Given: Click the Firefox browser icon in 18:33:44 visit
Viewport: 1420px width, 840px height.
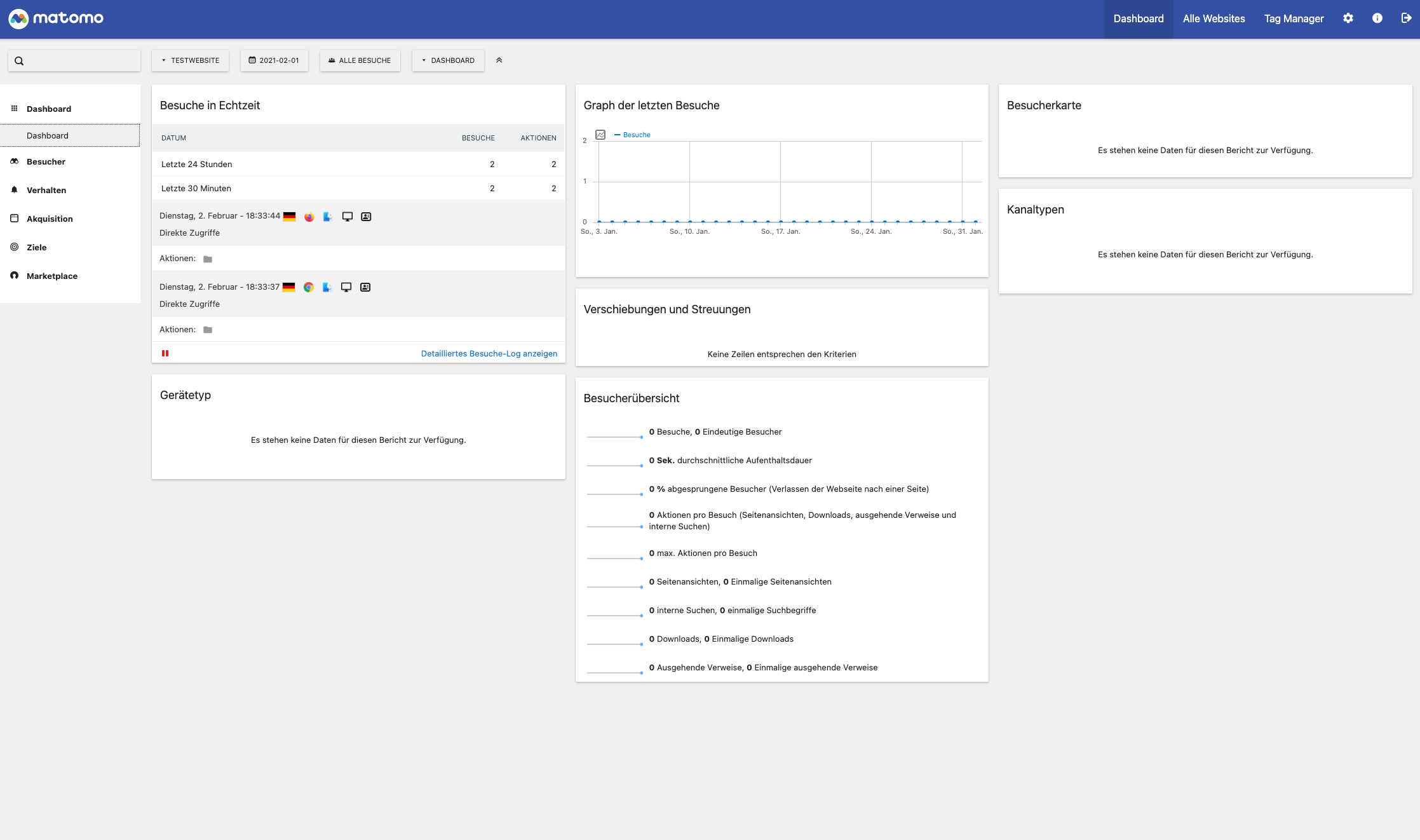Looking at the screenshot, I should [x=309, y=217].
